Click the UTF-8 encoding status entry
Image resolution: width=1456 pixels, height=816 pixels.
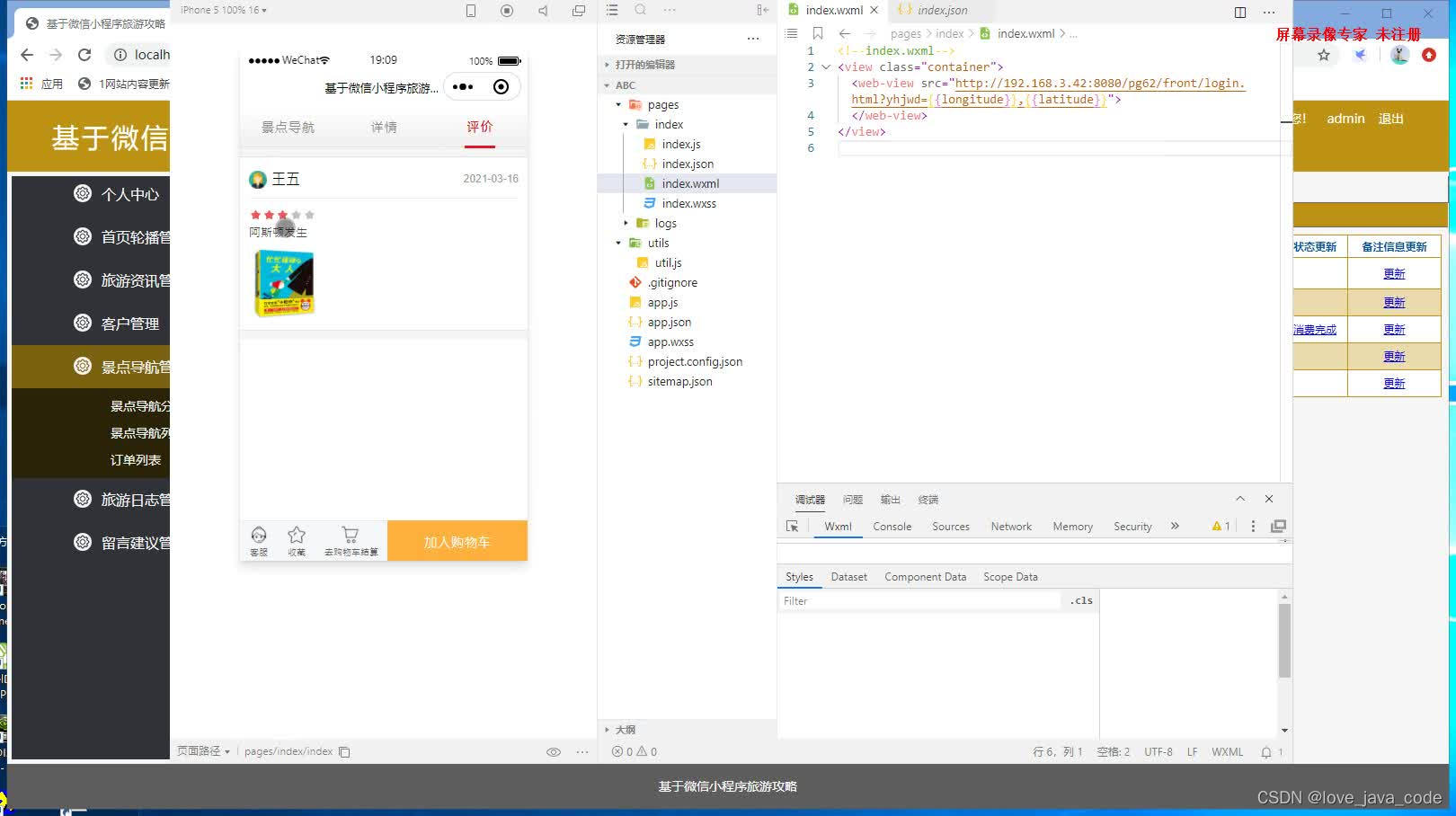pyautogui.click(x=1158, y=752)
